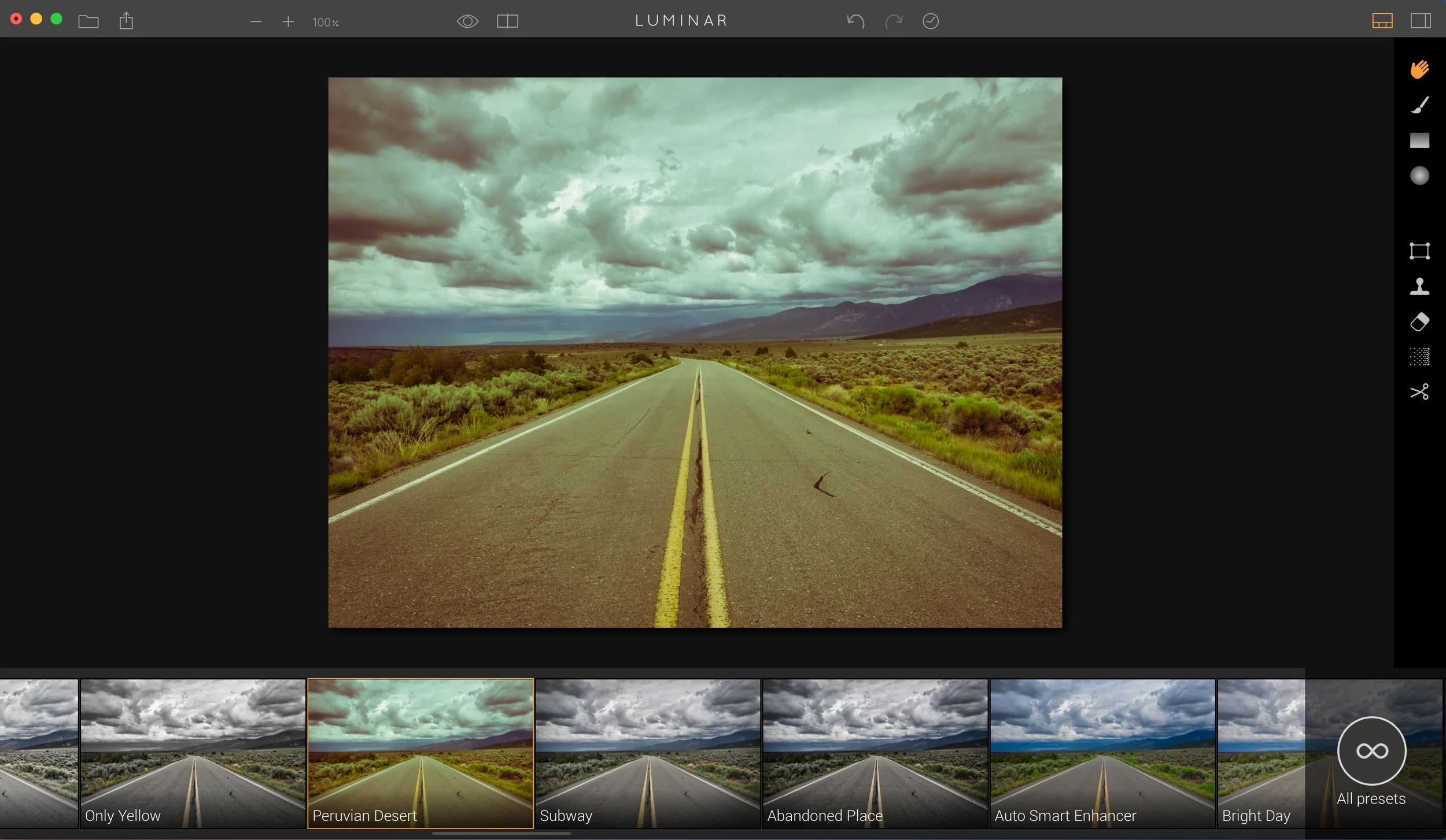The height and width of the screenshot is (840, 1446).
Task: Select the Clone Stamp tool
Action: [x=1419, y=286]
